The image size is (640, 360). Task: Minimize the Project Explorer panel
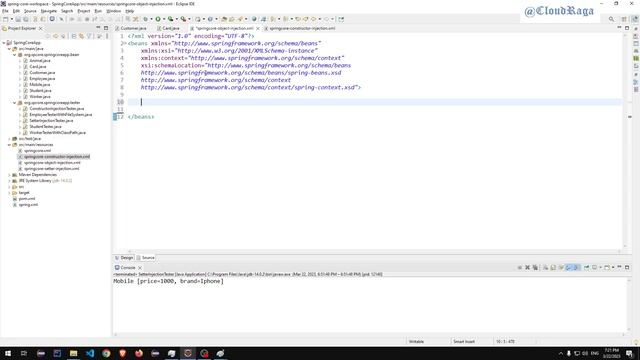pos(98,28)
